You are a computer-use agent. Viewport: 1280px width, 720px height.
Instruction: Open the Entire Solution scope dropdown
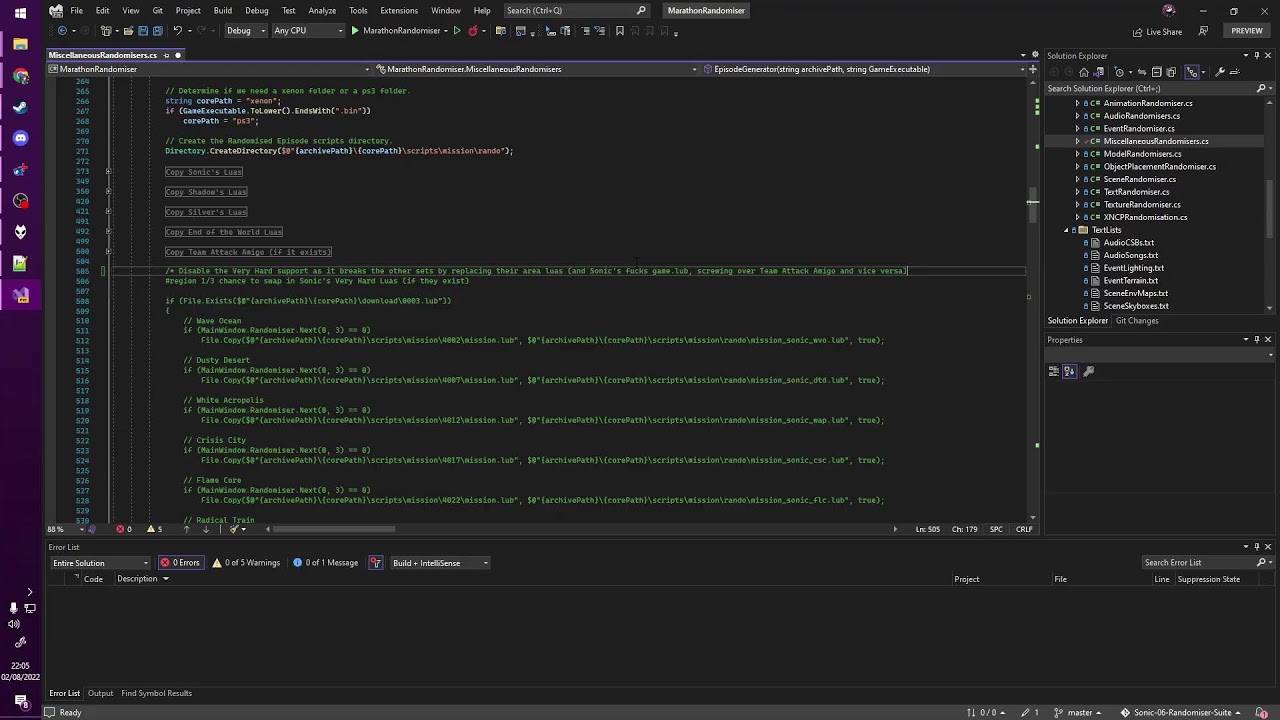pyautogui.click(x=100, y=563)
